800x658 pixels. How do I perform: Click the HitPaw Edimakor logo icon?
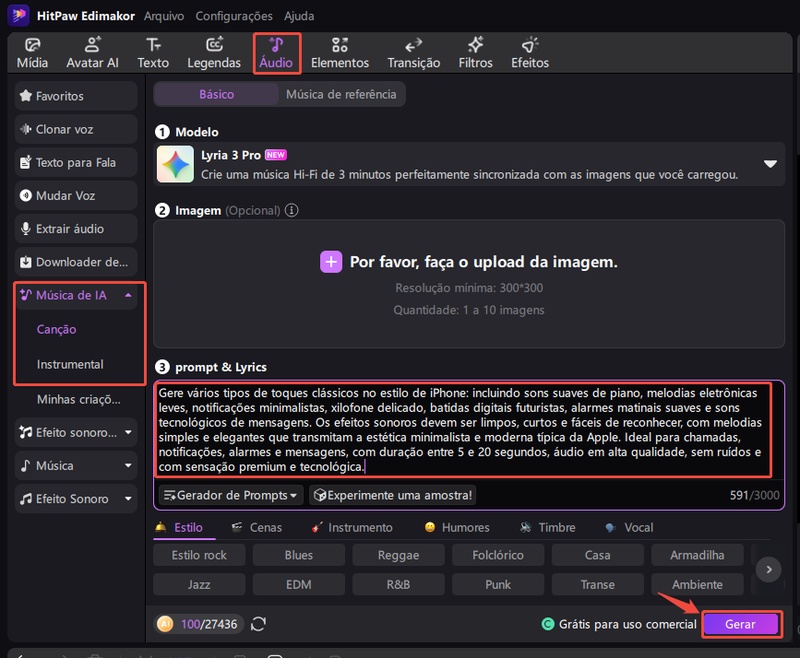[18, 15]
